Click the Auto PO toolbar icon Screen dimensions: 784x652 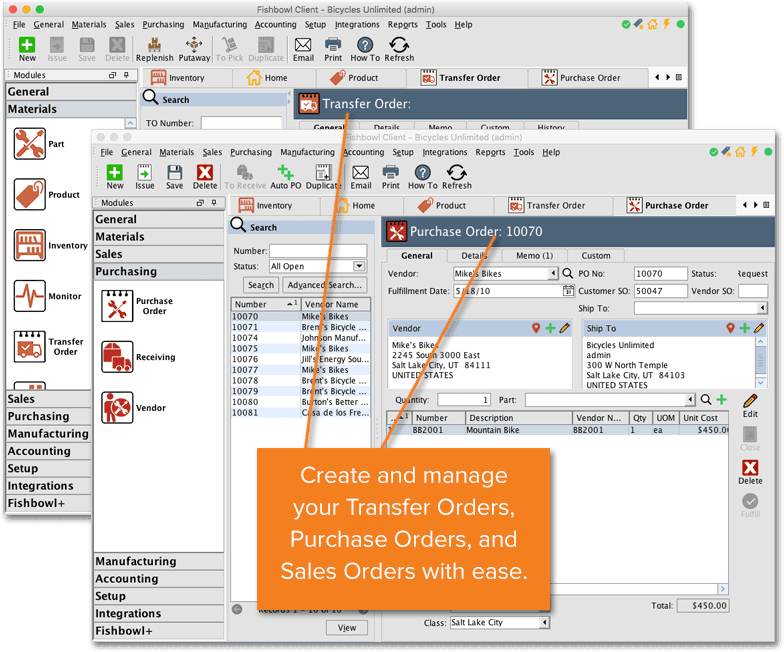tap(286, 177)
